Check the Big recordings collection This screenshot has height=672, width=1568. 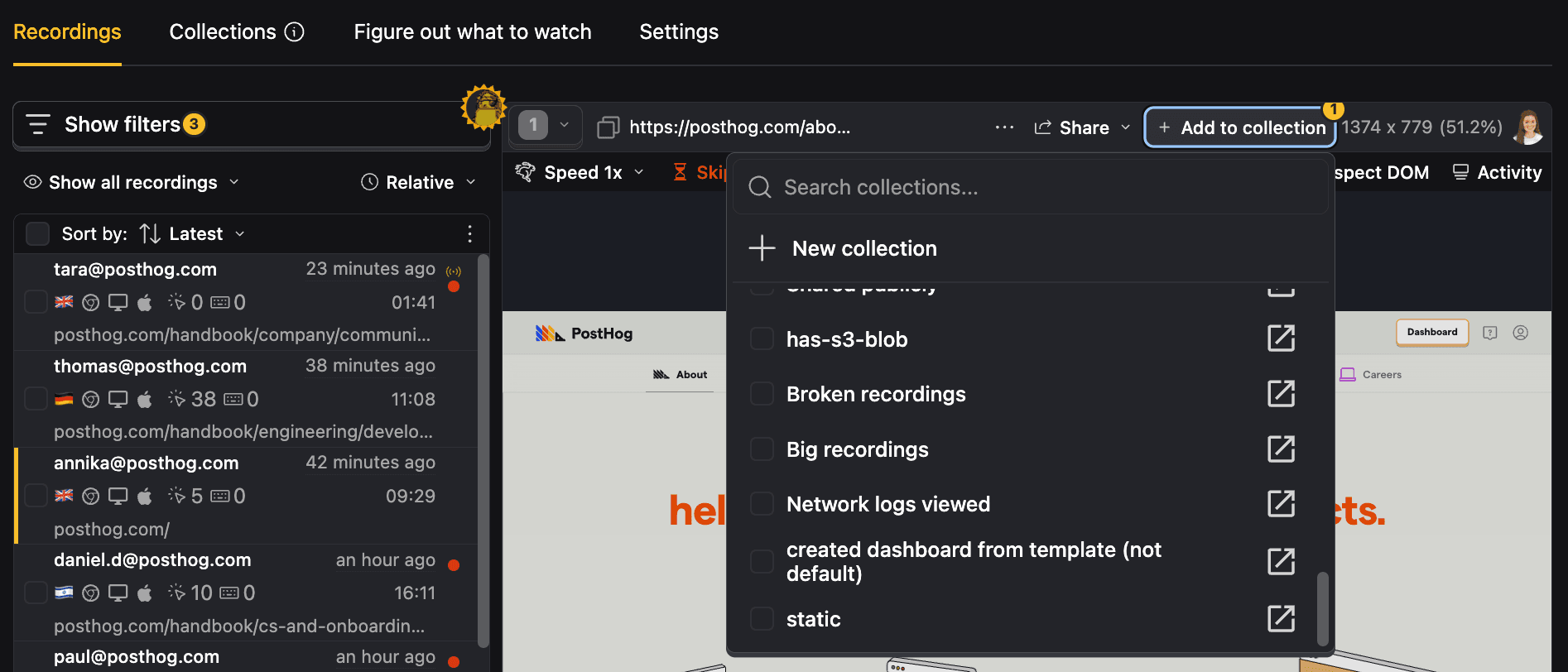click(762, 449)
